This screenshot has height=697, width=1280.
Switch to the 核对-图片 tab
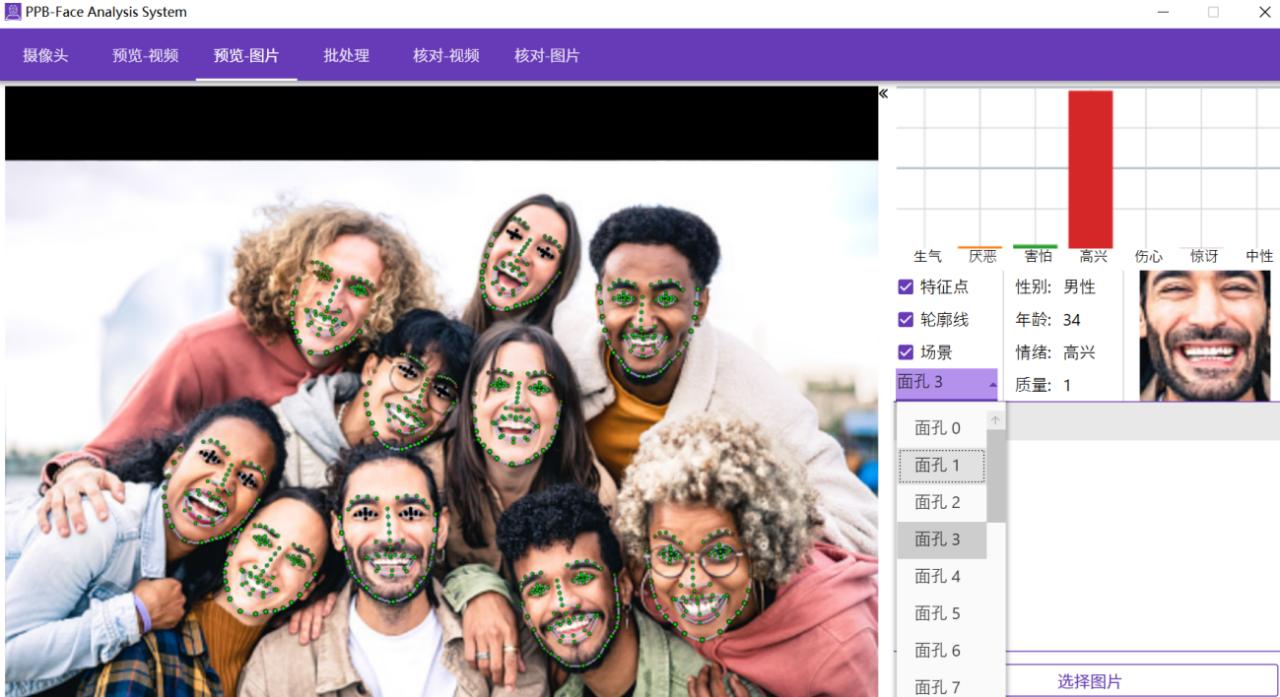[547, 55]
